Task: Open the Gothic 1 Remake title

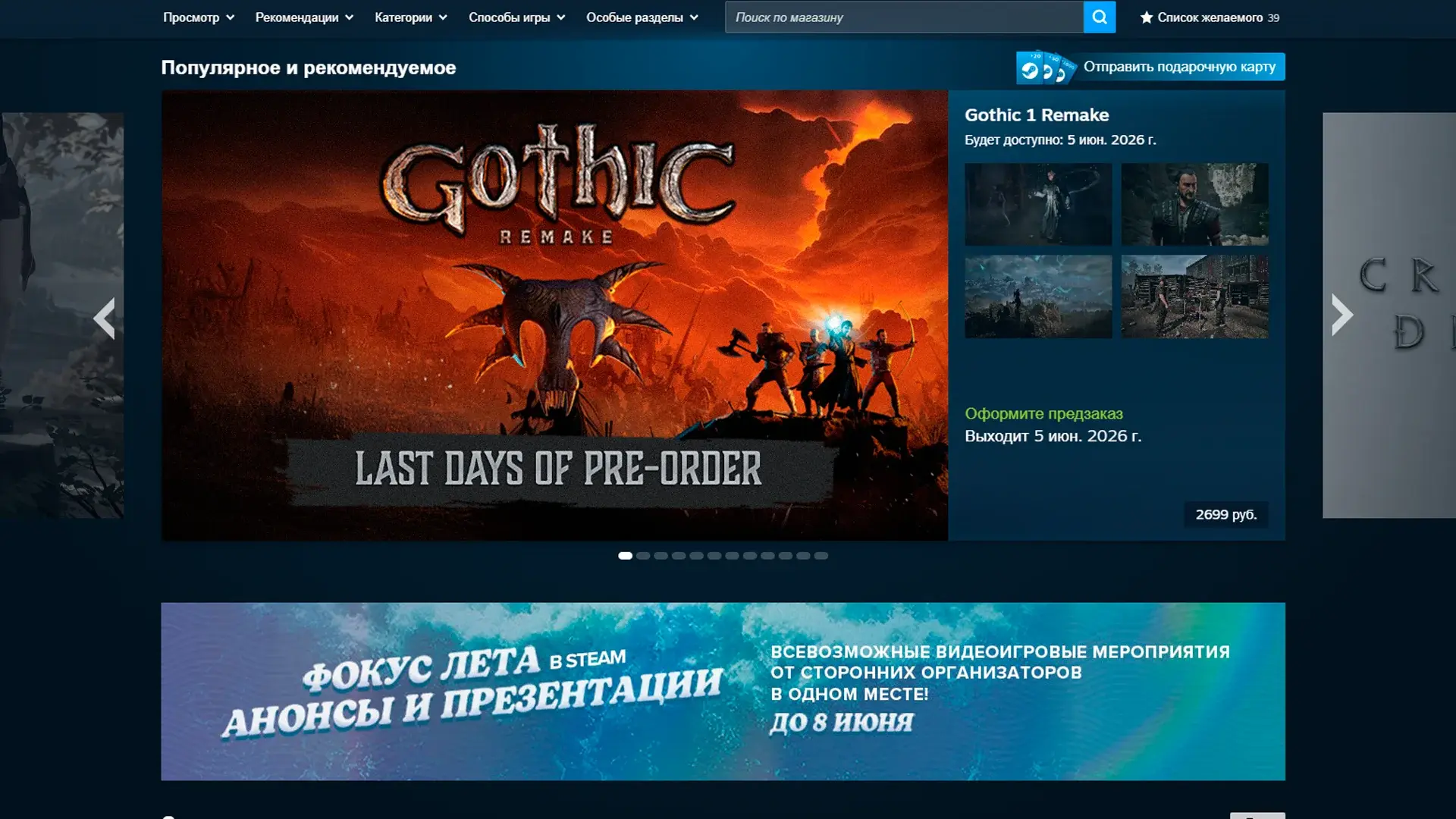Action: coord(1037,115)
